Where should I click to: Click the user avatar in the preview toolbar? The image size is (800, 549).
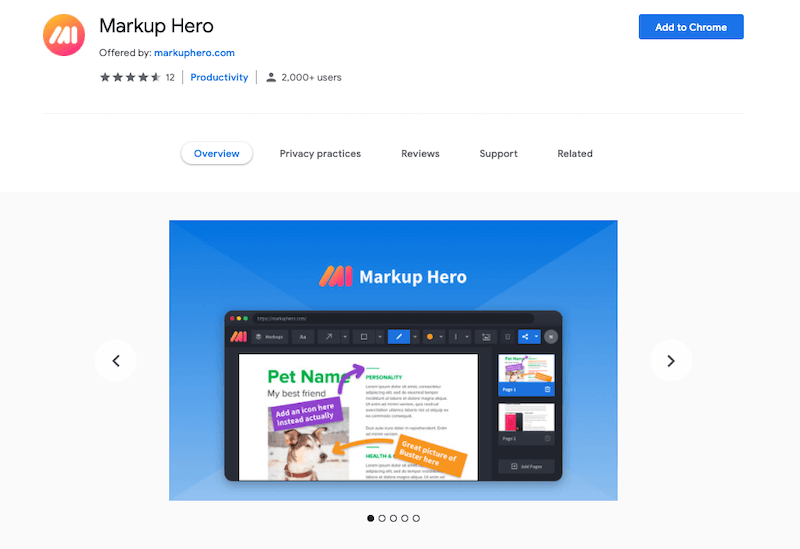tap(551, 337)
